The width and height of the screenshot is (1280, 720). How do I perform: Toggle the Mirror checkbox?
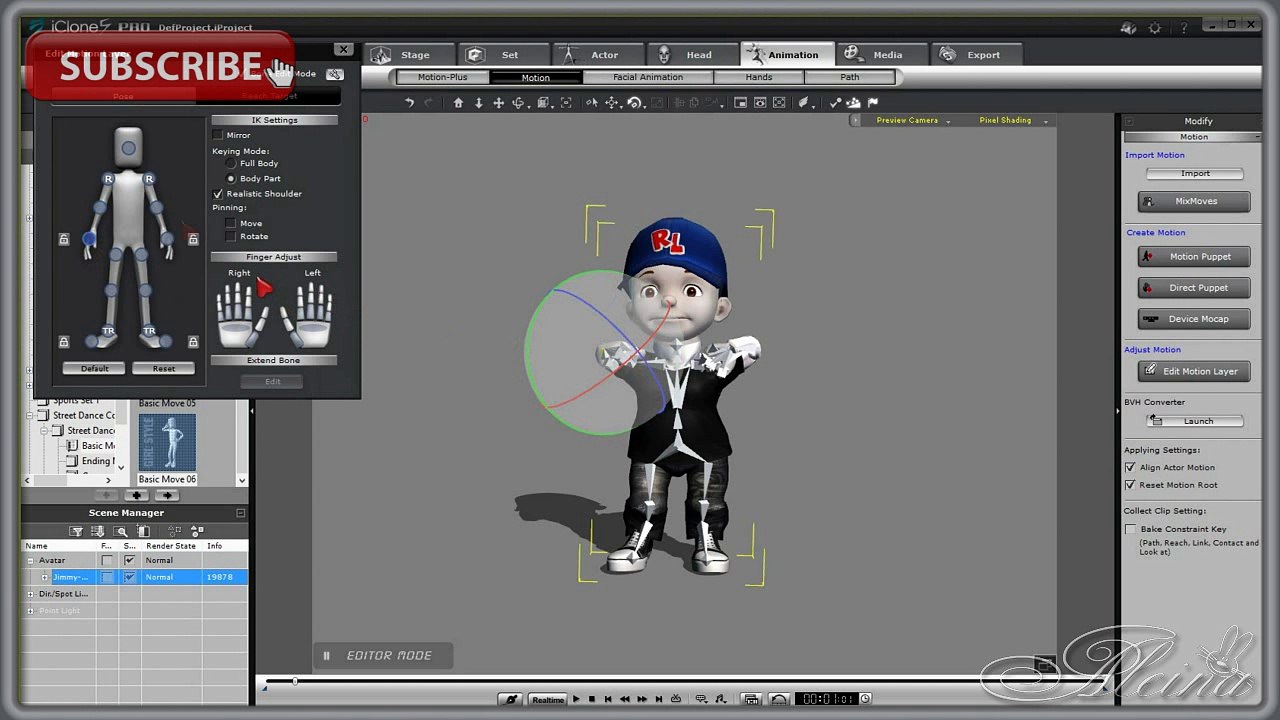coord(217,135)
